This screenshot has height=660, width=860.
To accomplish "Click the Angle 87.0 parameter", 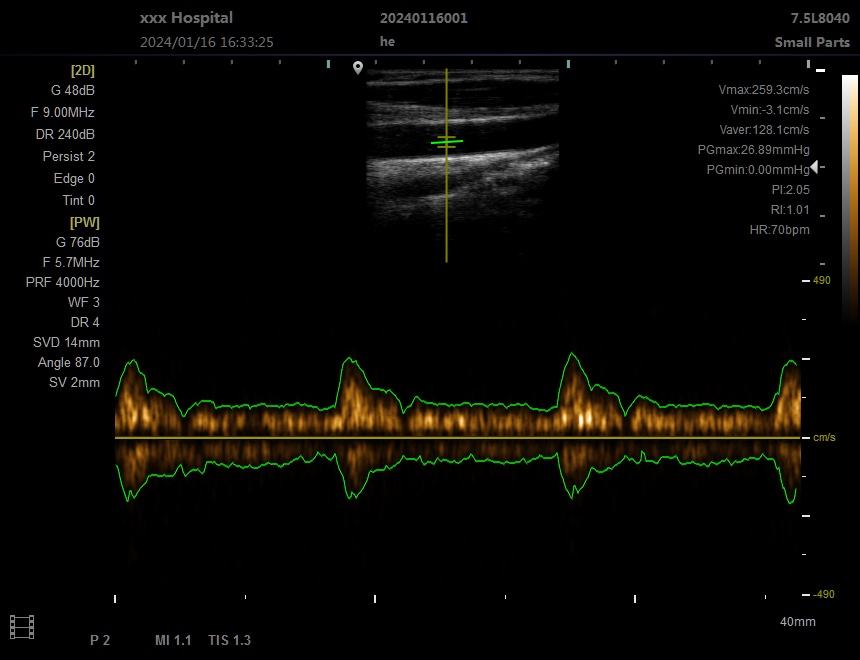I will (69, 362).
